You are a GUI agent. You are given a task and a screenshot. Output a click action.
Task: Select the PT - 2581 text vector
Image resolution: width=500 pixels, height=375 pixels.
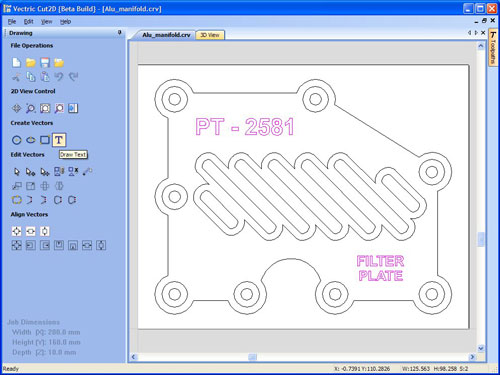pyautogui.click(x=245, y=127)
